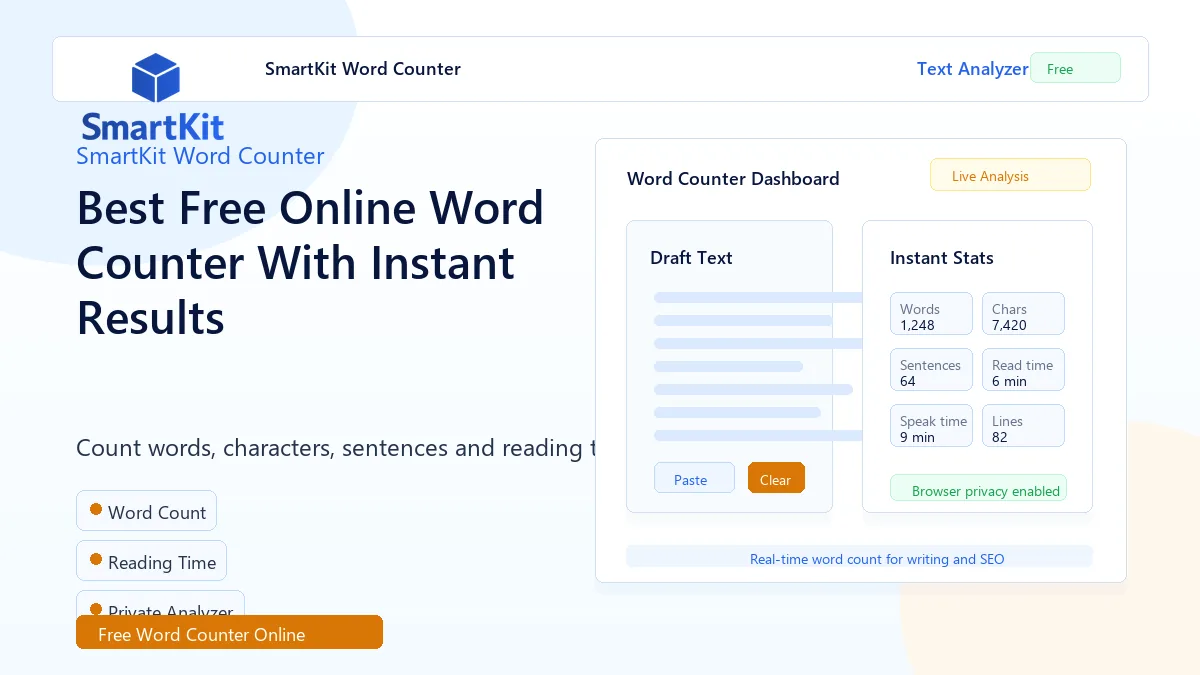
Task: Click the Word Counter Dashboard title
Action: click(733, 179)
